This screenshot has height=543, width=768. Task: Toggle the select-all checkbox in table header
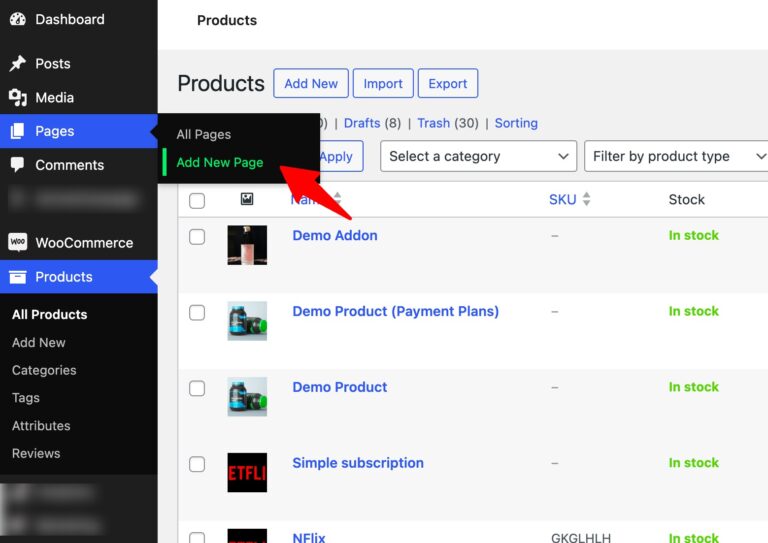click(197, 201)
